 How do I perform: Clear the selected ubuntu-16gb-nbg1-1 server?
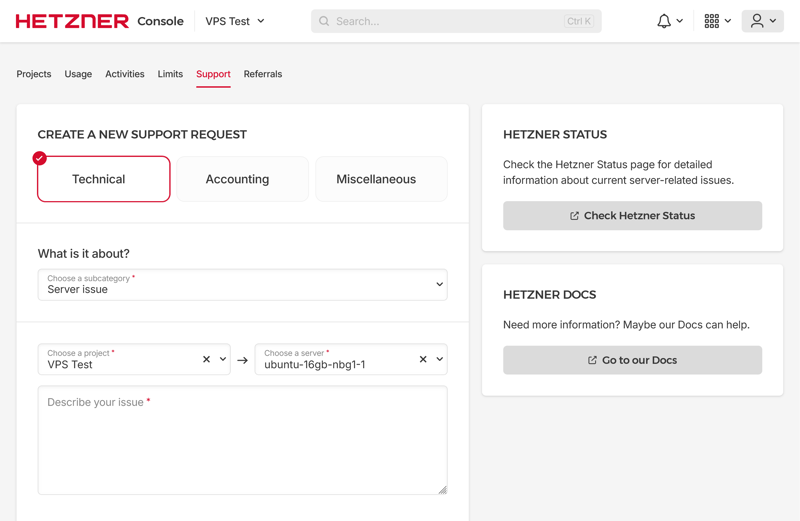[x=423, y=360]
